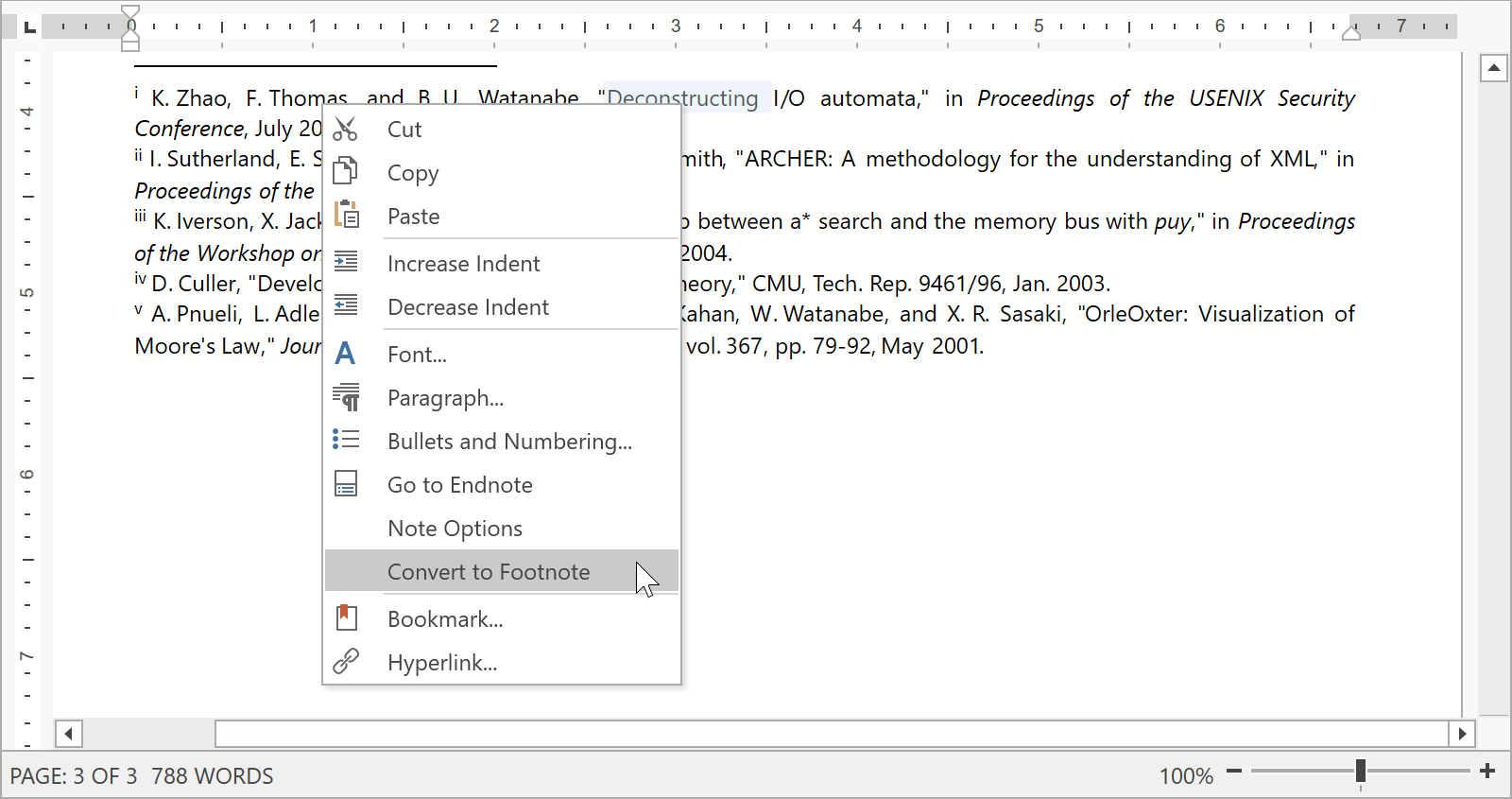Open Note Options from the context menu
1512x799 pixels.
[455, 529]
